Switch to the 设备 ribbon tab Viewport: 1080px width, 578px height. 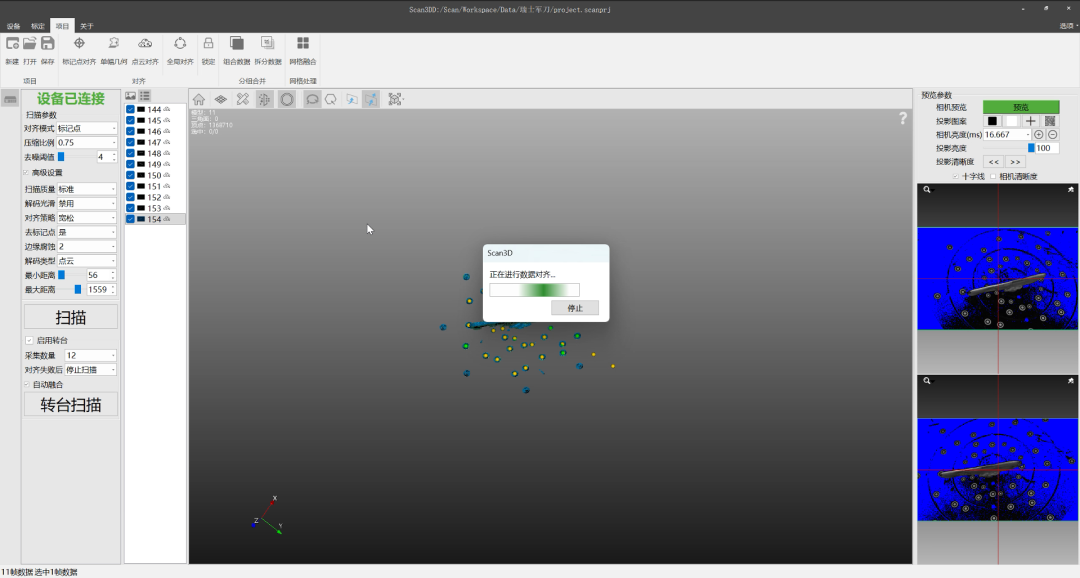pyautogui.click(x=13, y=26)
